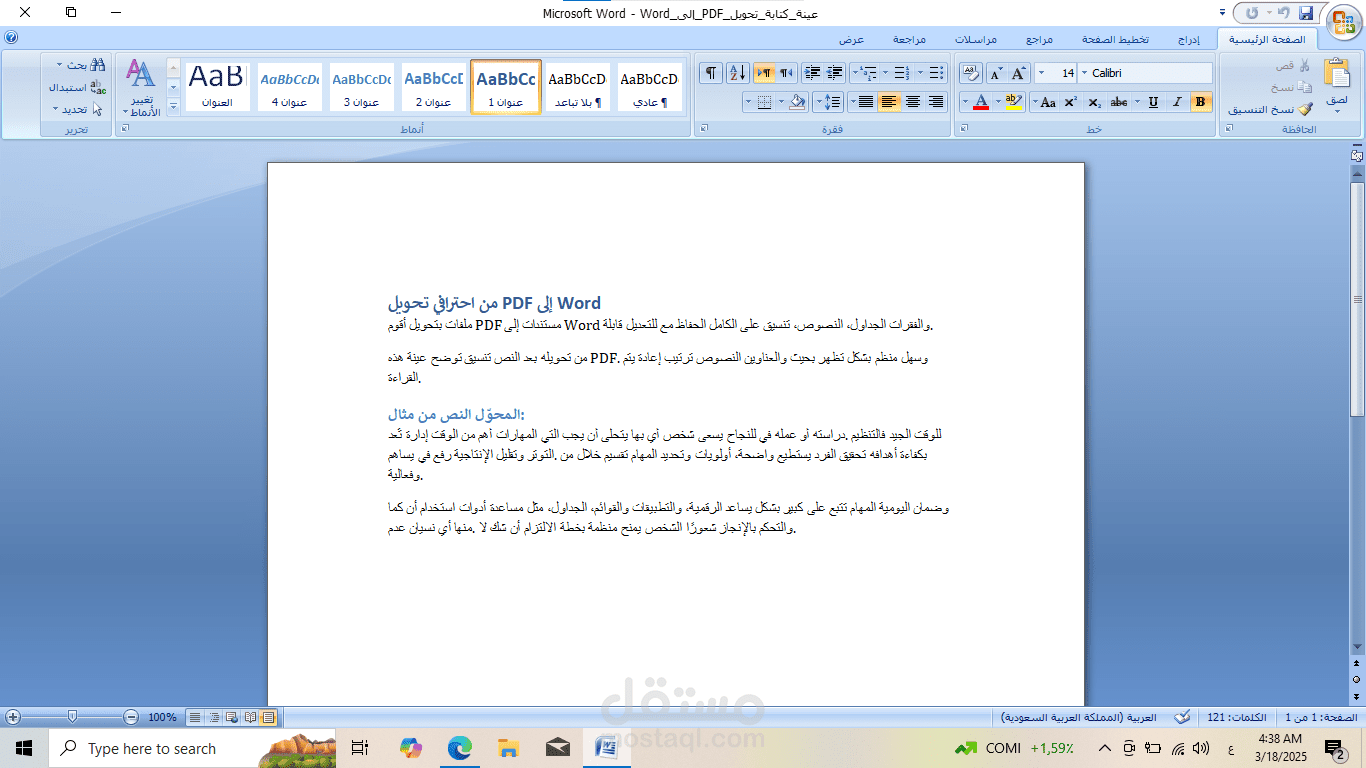Click تحديد (Select) button
The height and width of the screenshot is (768, 1366).
pos(77,109)
